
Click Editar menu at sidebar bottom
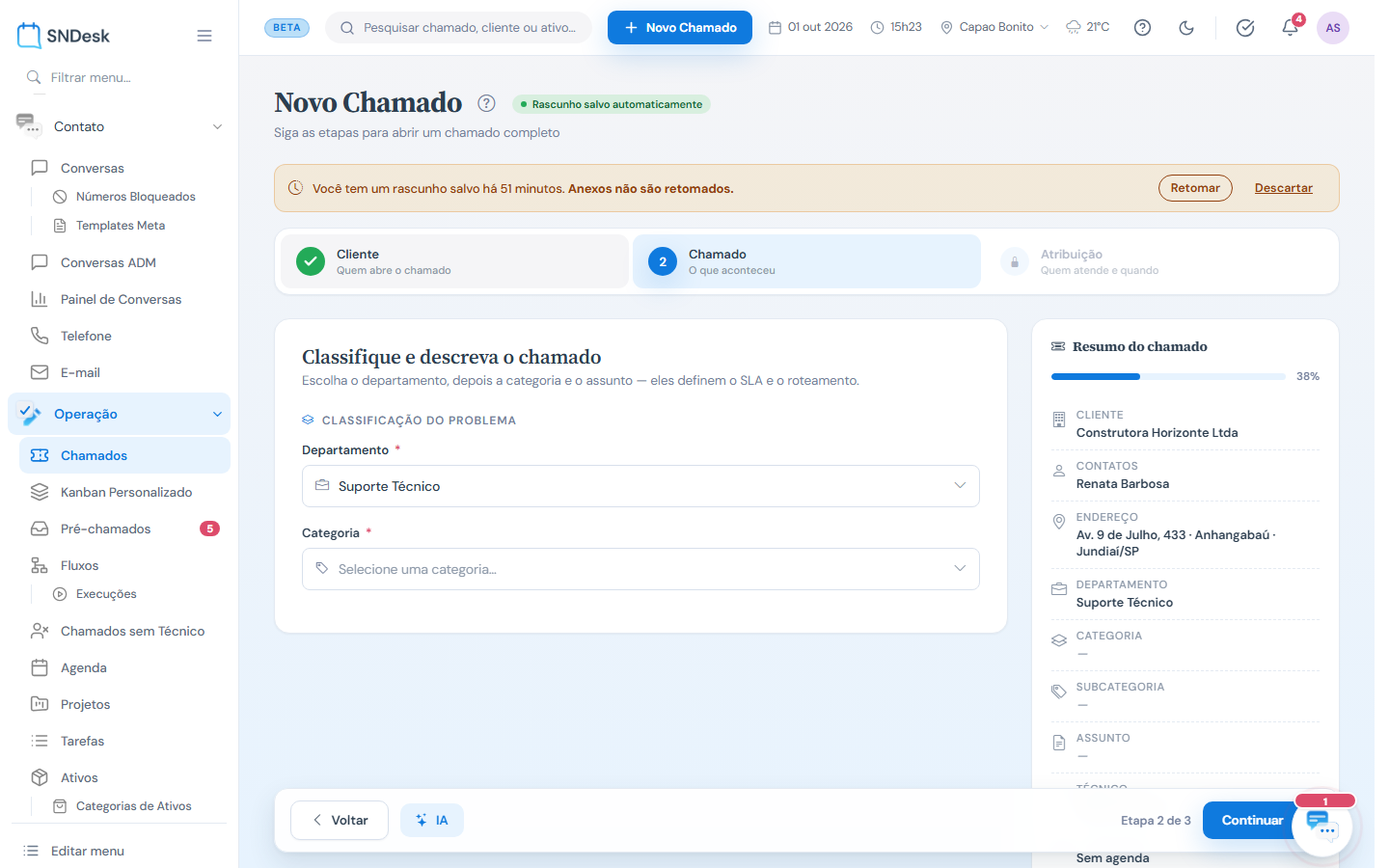pos(87,851)
